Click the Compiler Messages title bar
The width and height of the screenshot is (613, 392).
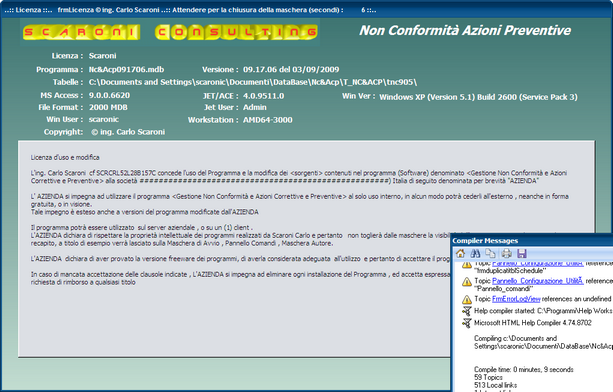(x=532, y=241)
